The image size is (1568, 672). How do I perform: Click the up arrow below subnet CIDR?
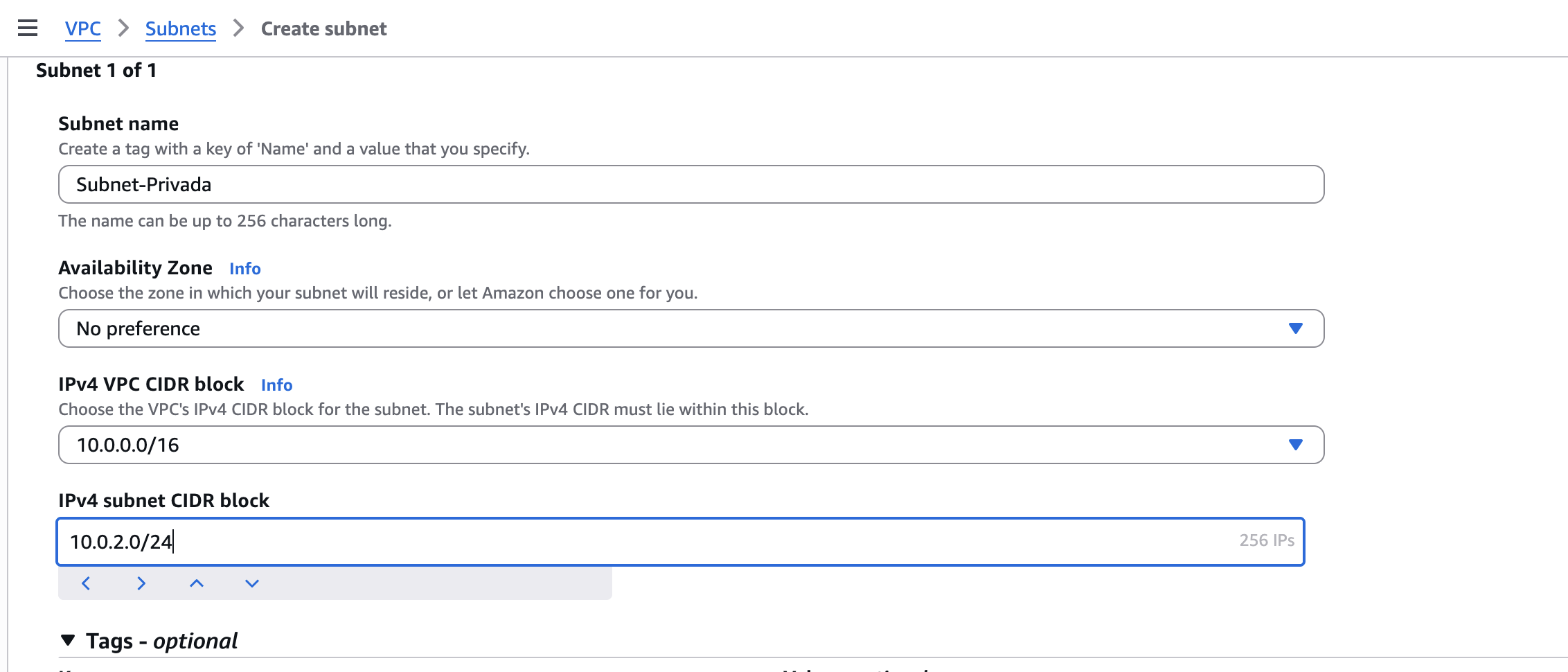tap(197, 583)
